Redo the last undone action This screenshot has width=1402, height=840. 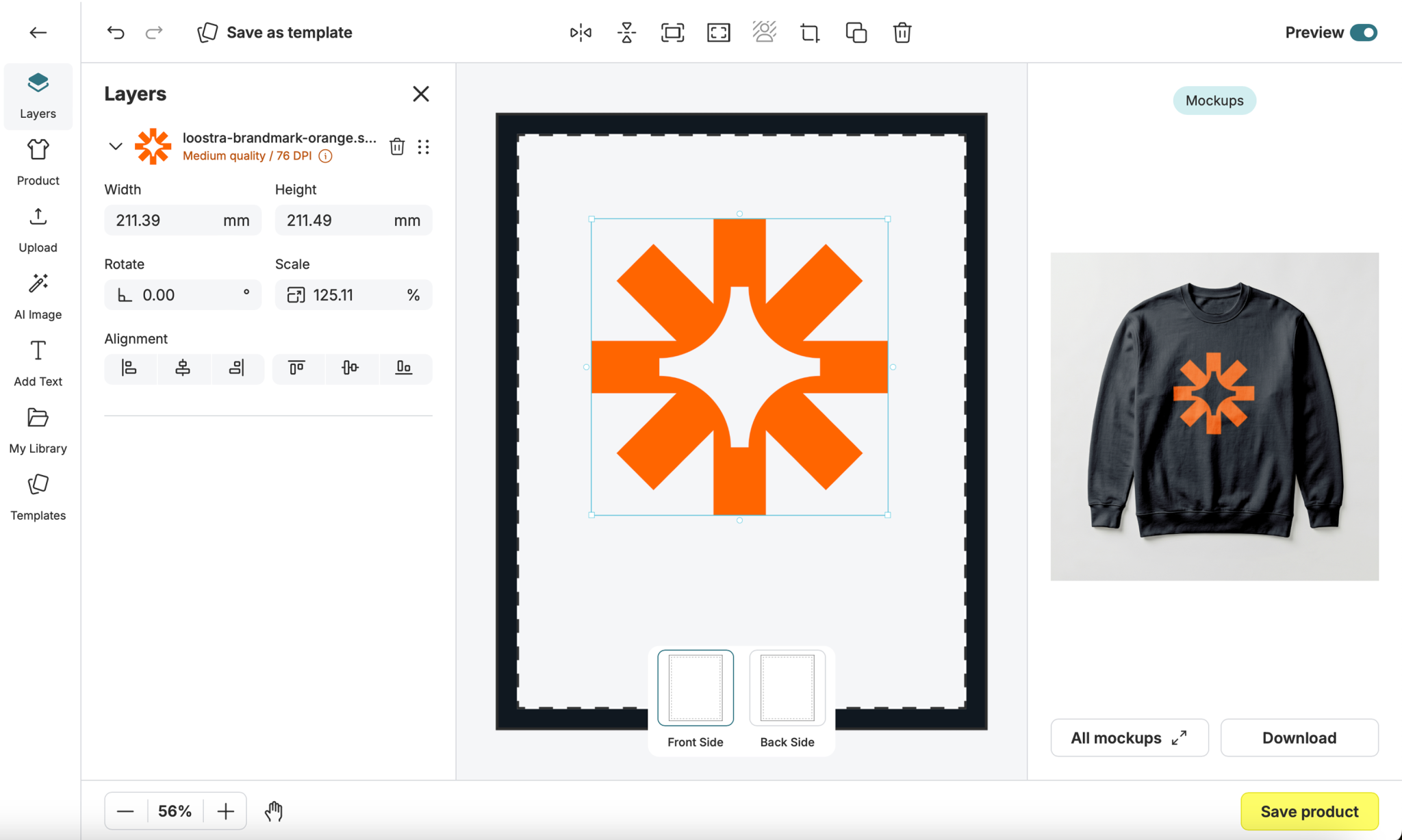coord(154,32)
